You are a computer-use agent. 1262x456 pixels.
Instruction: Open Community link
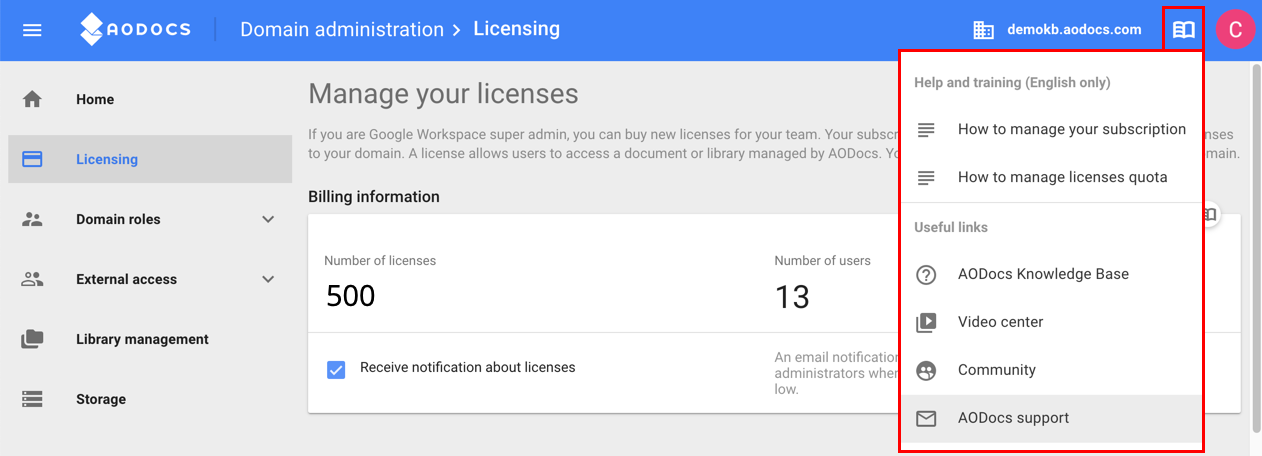(x=1050, y=370)
